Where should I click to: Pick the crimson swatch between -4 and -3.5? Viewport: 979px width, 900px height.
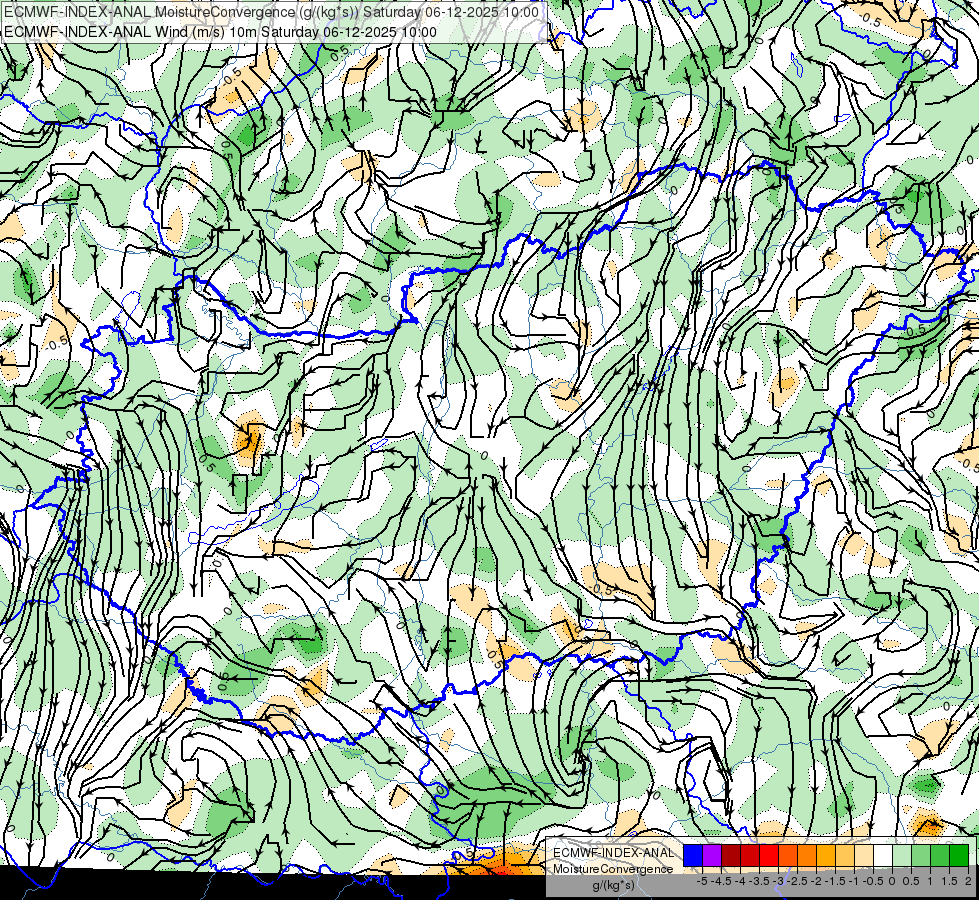click(750, 856)
